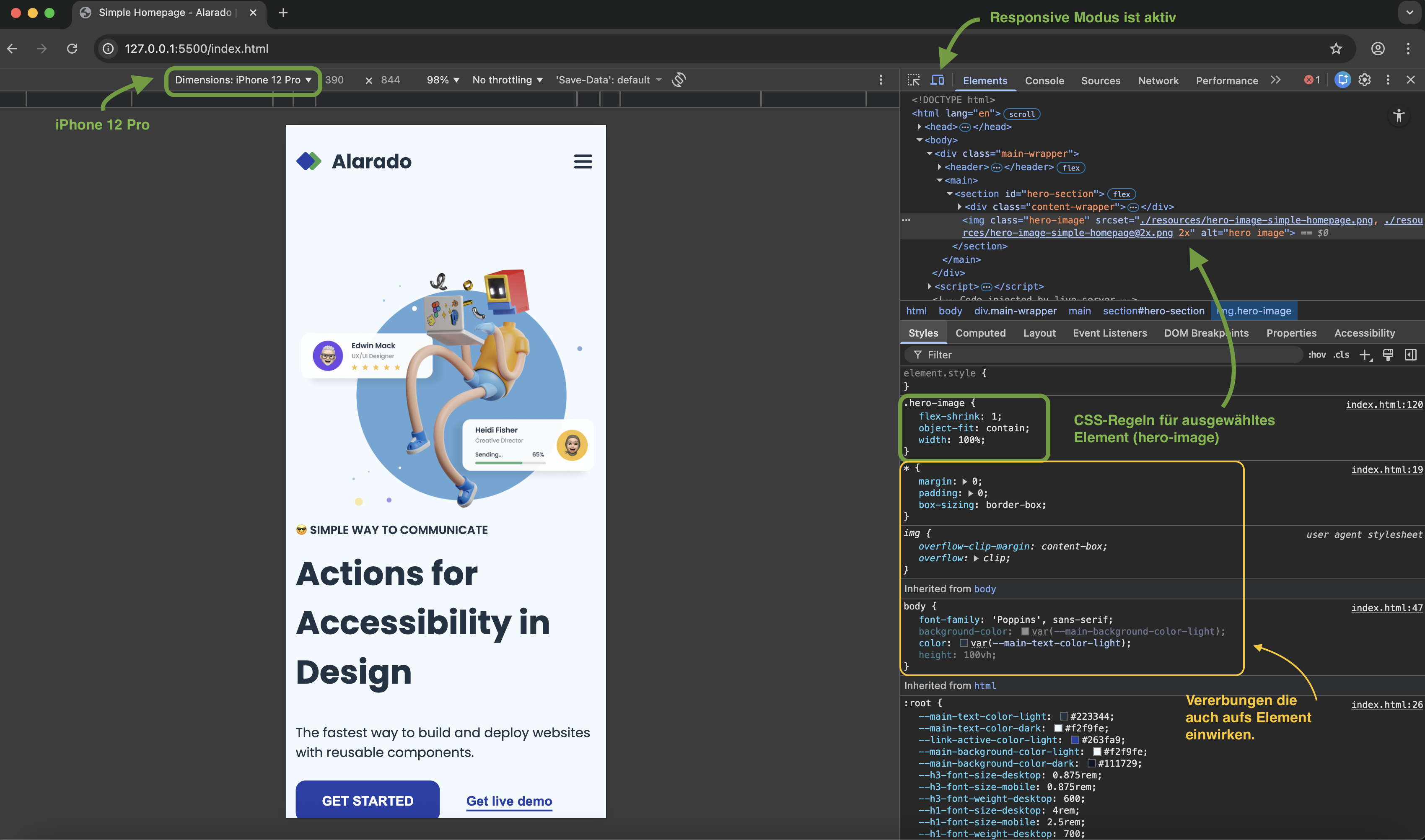Toggle the computed styles sidebar icon
Image resolution: width=1425 pixels, height=840 pixels.
coord(1410,355)
